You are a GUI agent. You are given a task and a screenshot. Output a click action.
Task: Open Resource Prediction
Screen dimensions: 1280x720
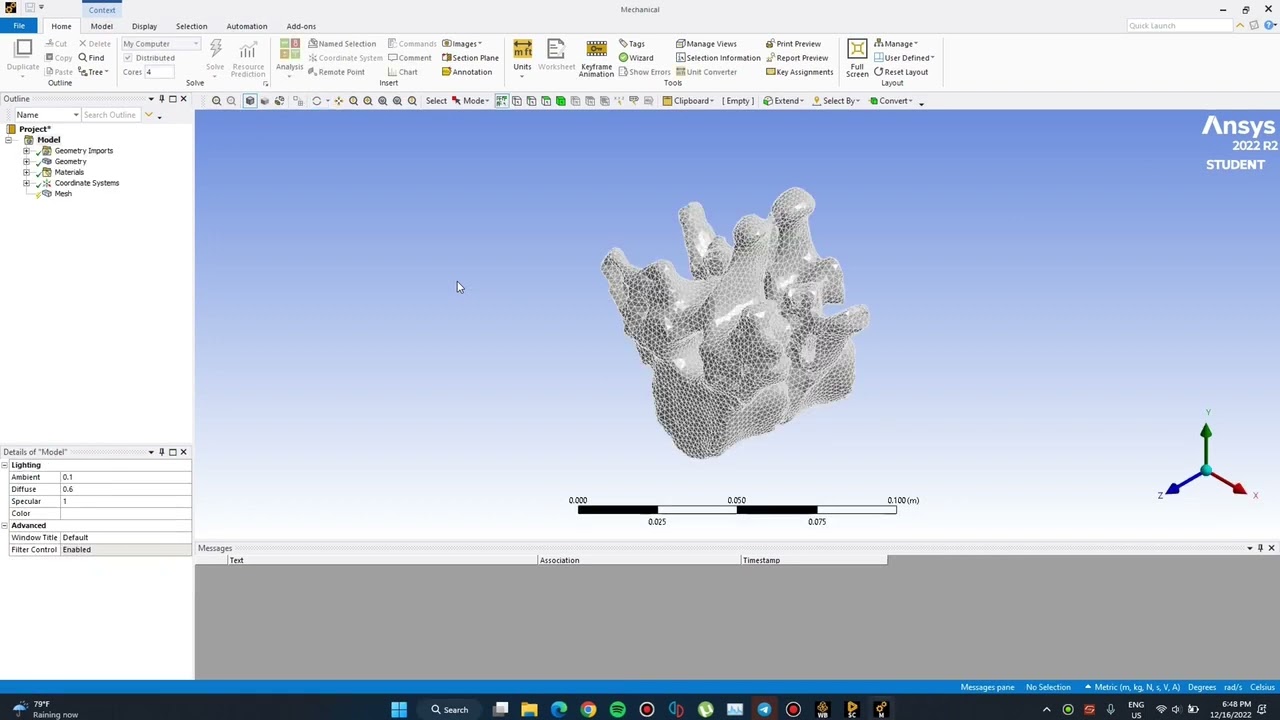coord(248,60)
